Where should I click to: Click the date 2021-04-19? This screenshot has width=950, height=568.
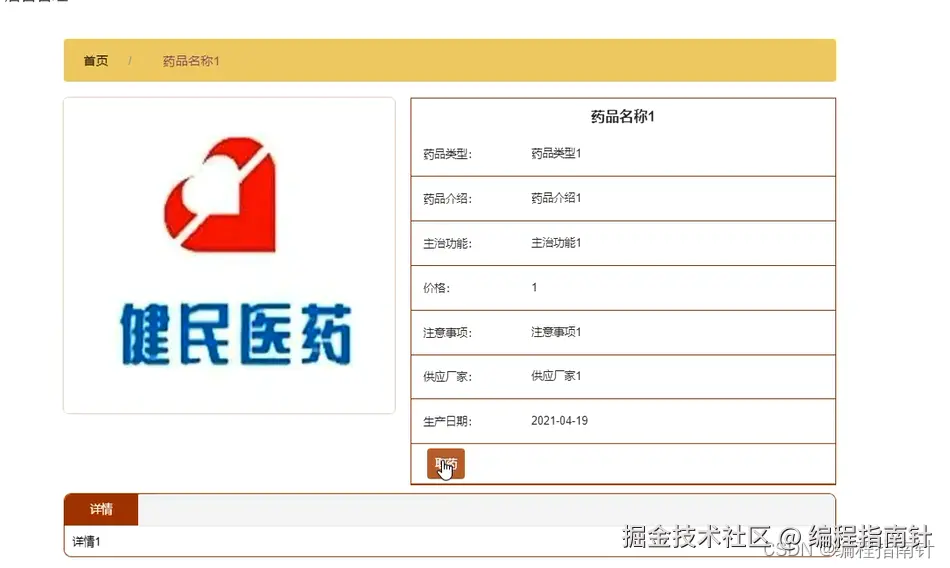coord(559,421)
